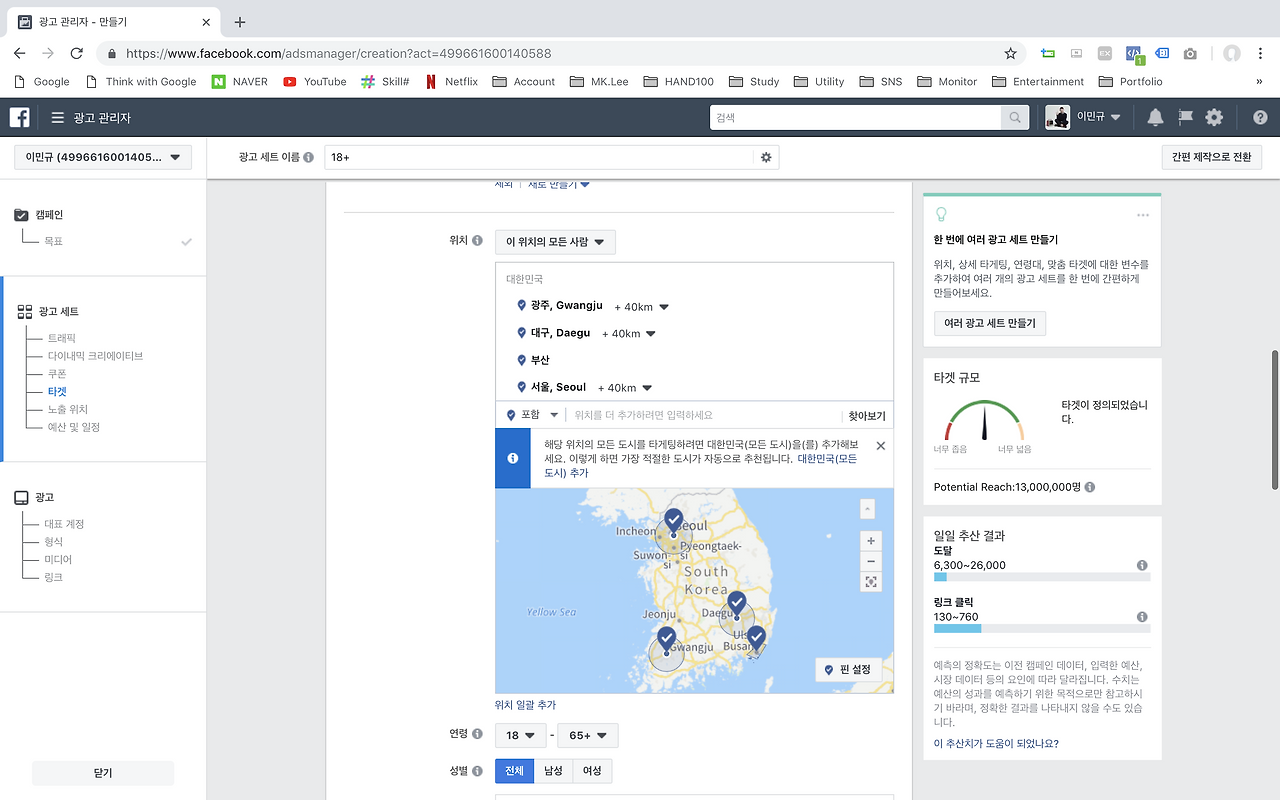Open the minimum age 18 dropdown
1280x800 pixels.
click(x=521, y=736)
